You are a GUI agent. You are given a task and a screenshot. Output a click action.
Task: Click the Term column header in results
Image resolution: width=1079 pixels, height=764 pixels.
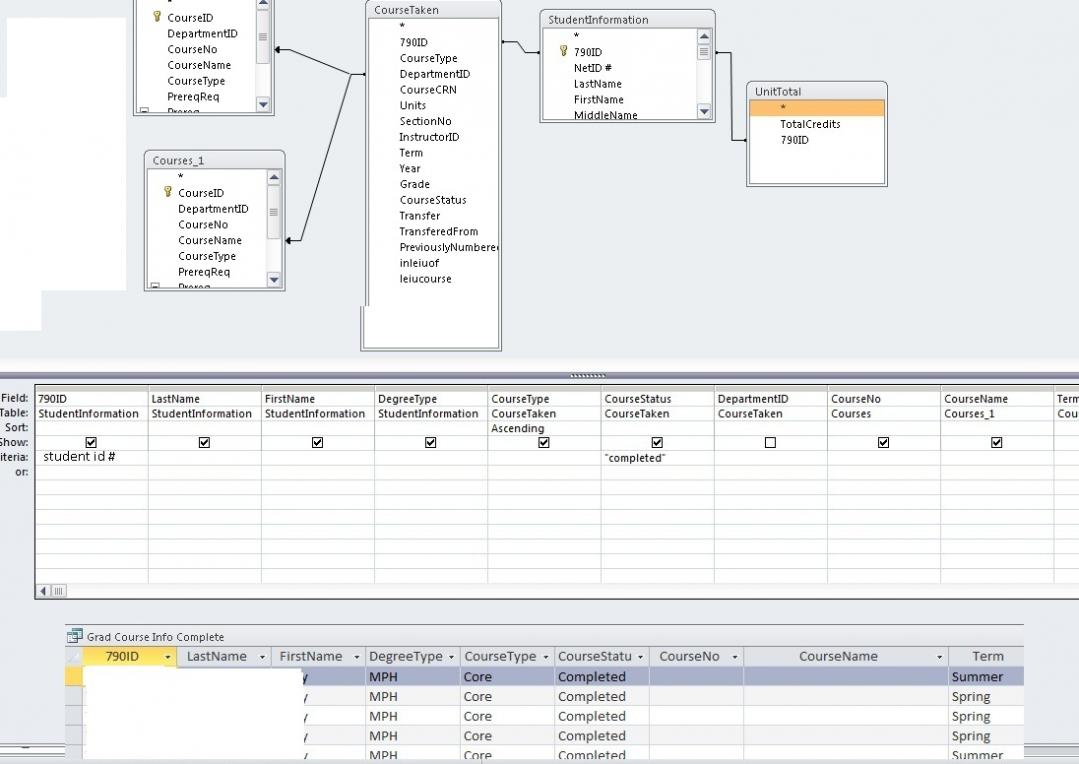(986, 657)
